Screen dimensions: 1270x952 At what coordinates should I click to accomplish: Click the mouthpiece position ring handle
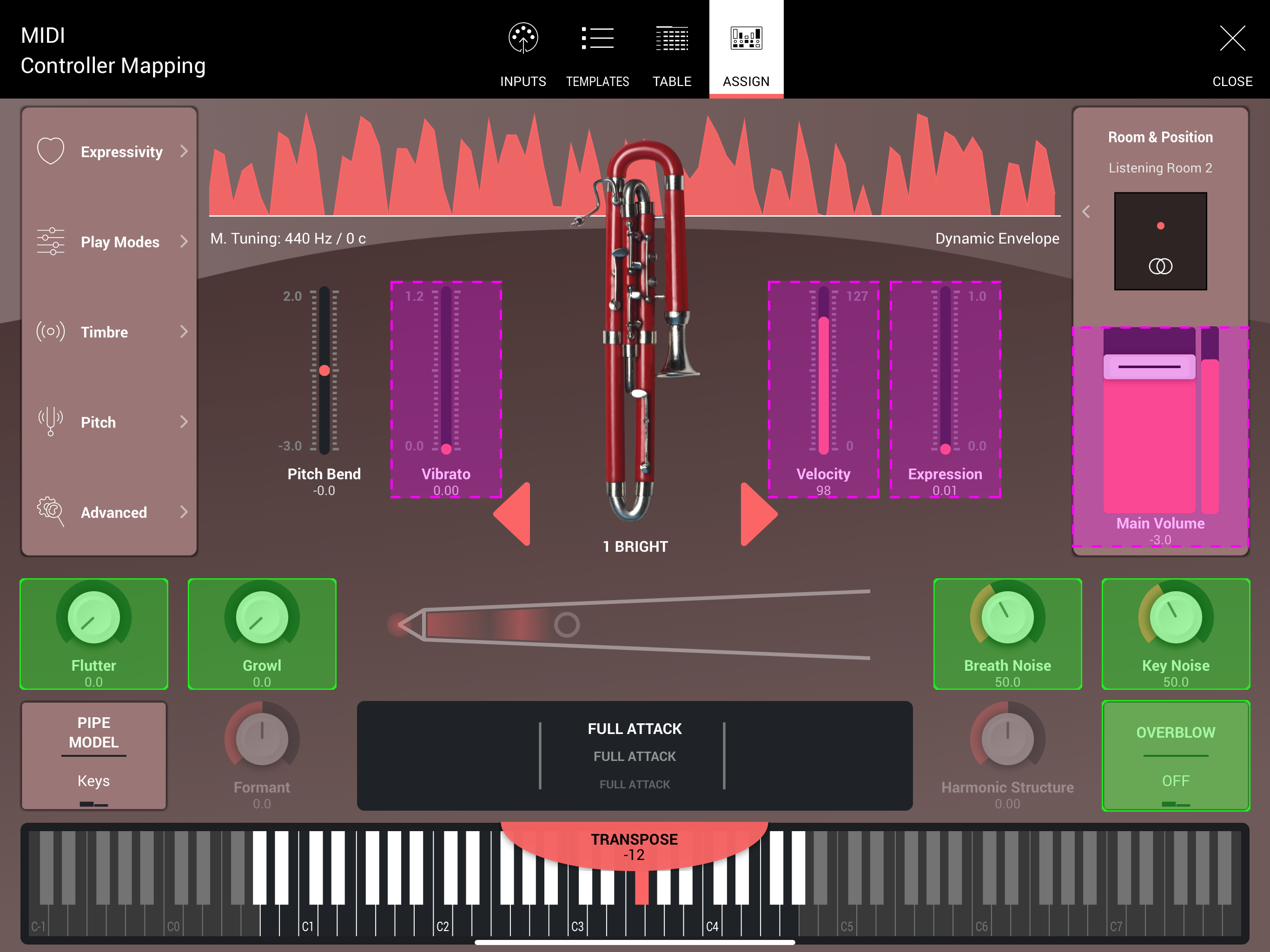pyautogui.click(x=567, y=624)
